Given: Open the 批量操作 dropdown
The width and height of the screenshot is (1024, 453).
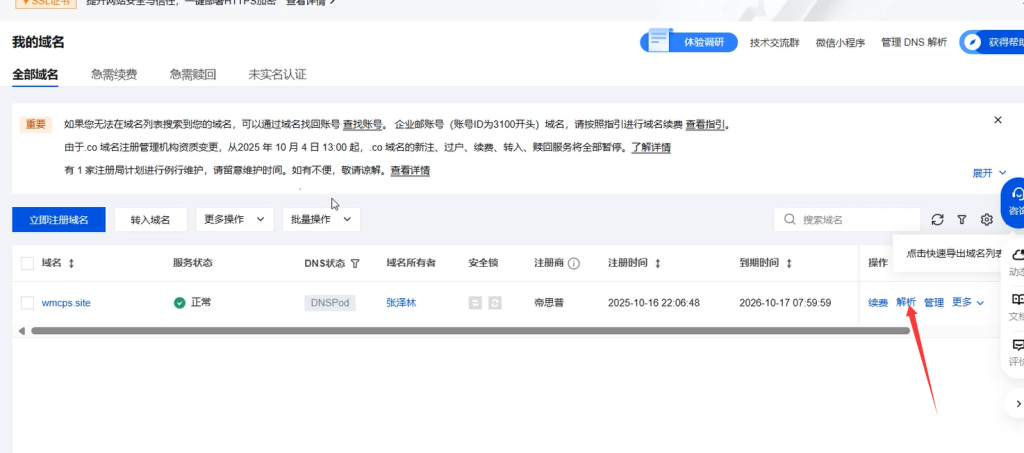Looking at the screenshot, I should tap(320, 220).
